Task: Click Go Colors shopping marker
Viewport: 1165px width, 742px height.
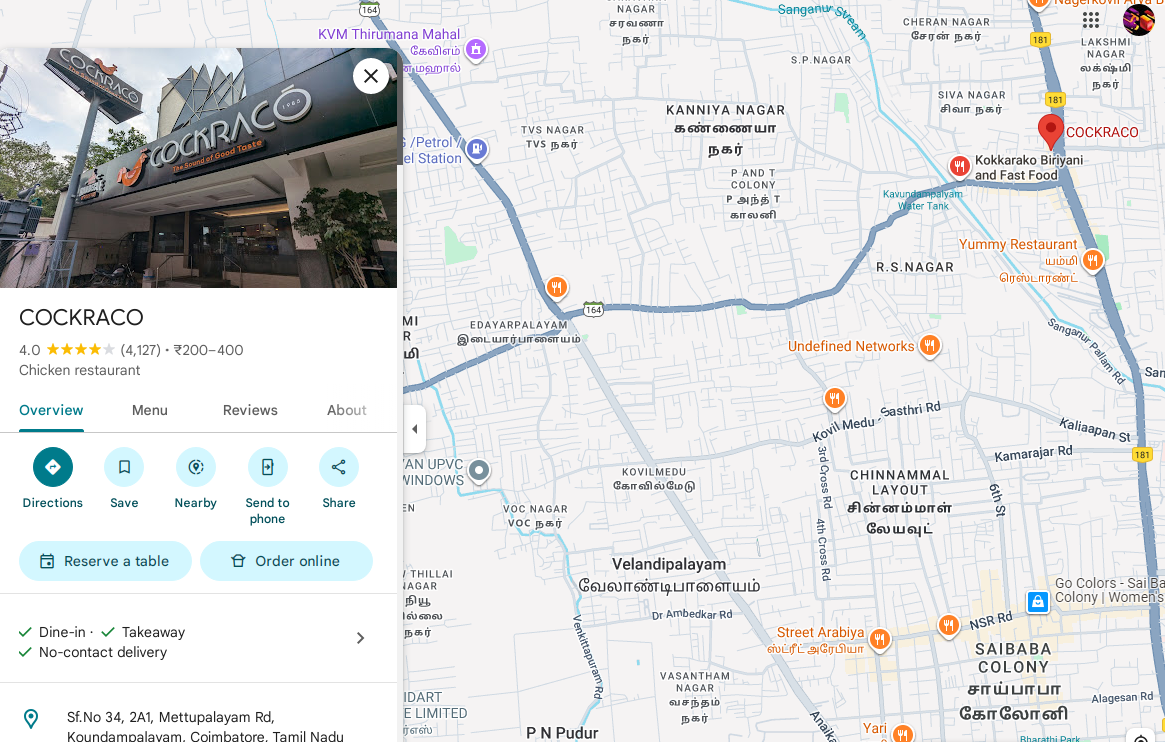Action: tap(1038, 602)
